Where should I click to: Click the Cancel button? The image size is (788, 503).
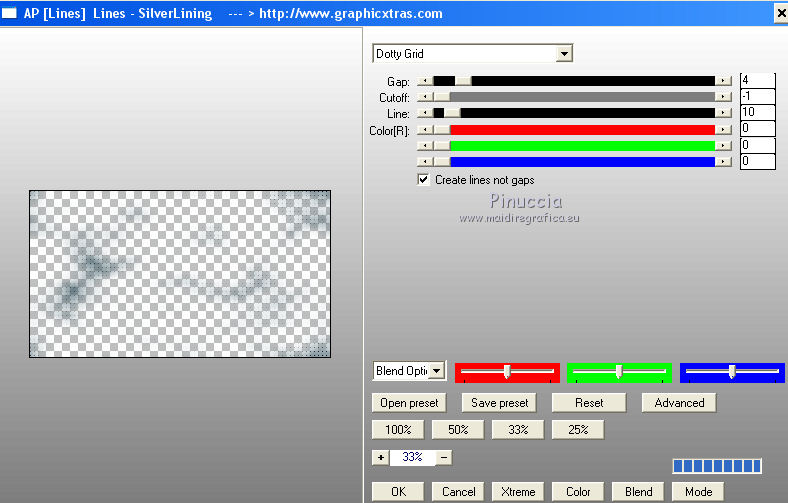[x=458, y=492]
